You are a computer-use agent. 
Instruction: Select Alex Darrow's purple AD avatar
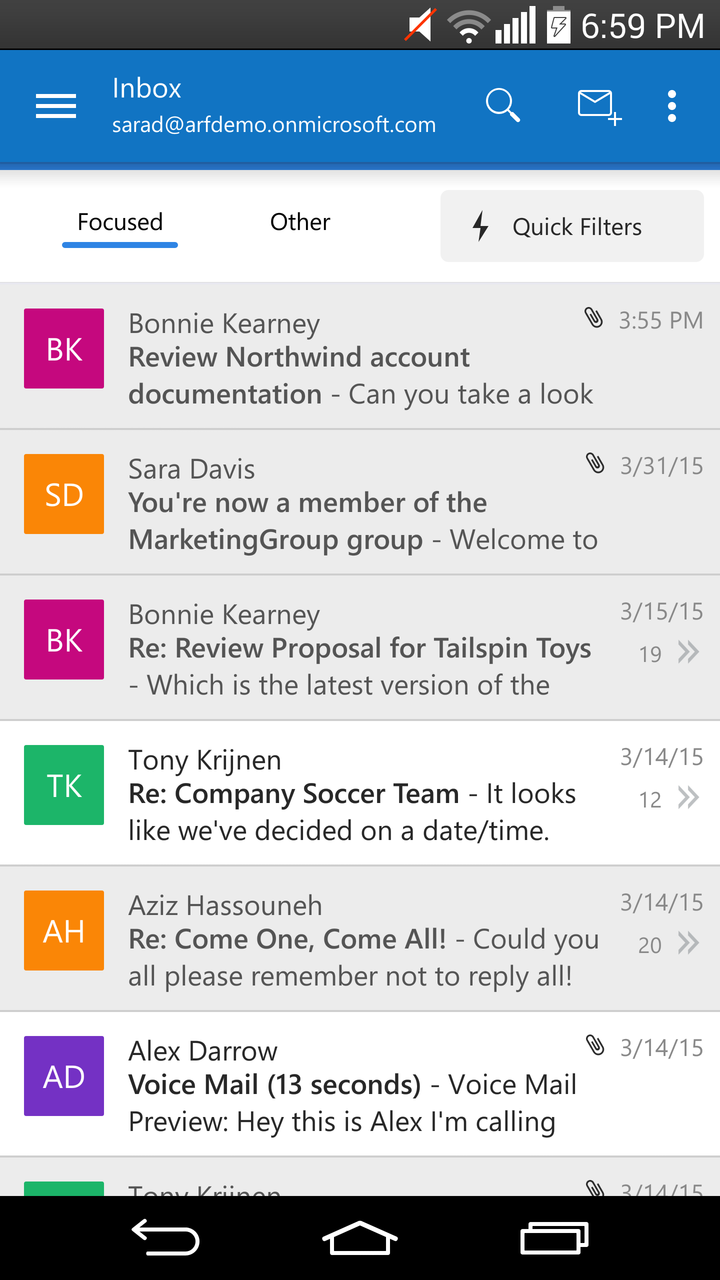[64, 1076]
